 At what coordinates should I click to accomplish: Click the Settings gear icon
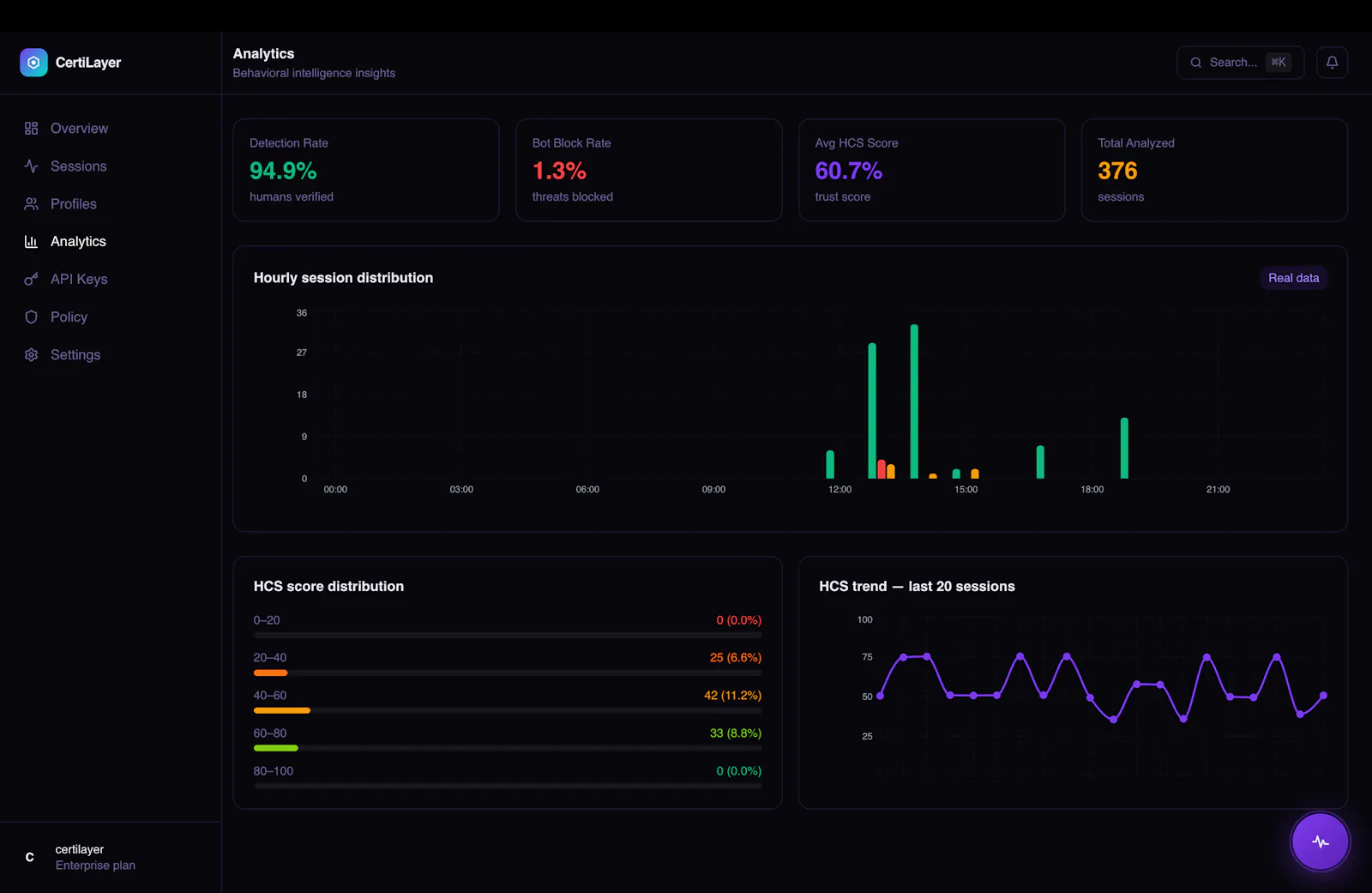(x=32, y=354)
